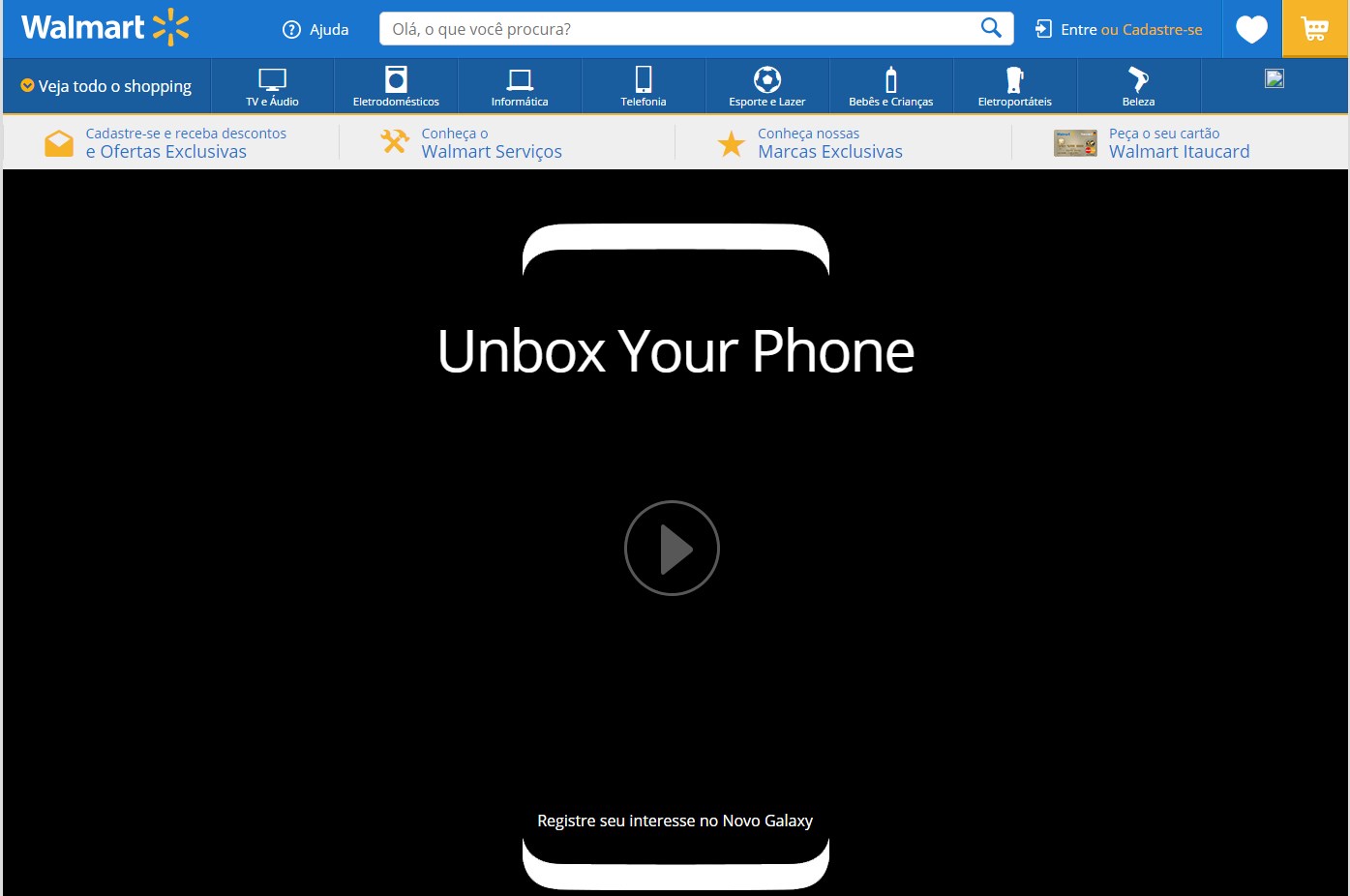This screenshot has height=896, width=1350.
Task: Expand Veja todo o shopping menu
Action: pos(106,86)
